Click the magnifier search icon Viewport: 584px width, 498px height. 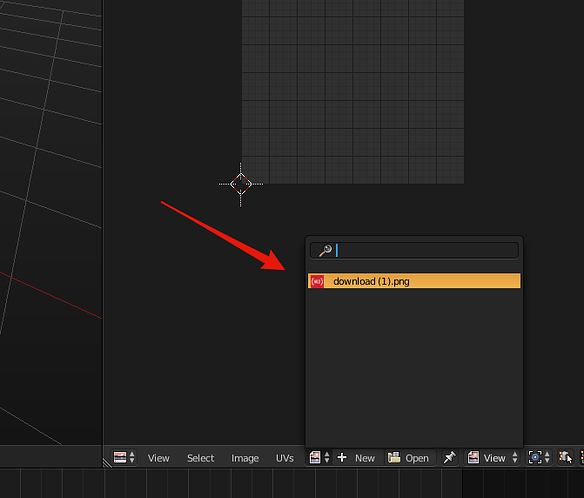coord(325,250)
